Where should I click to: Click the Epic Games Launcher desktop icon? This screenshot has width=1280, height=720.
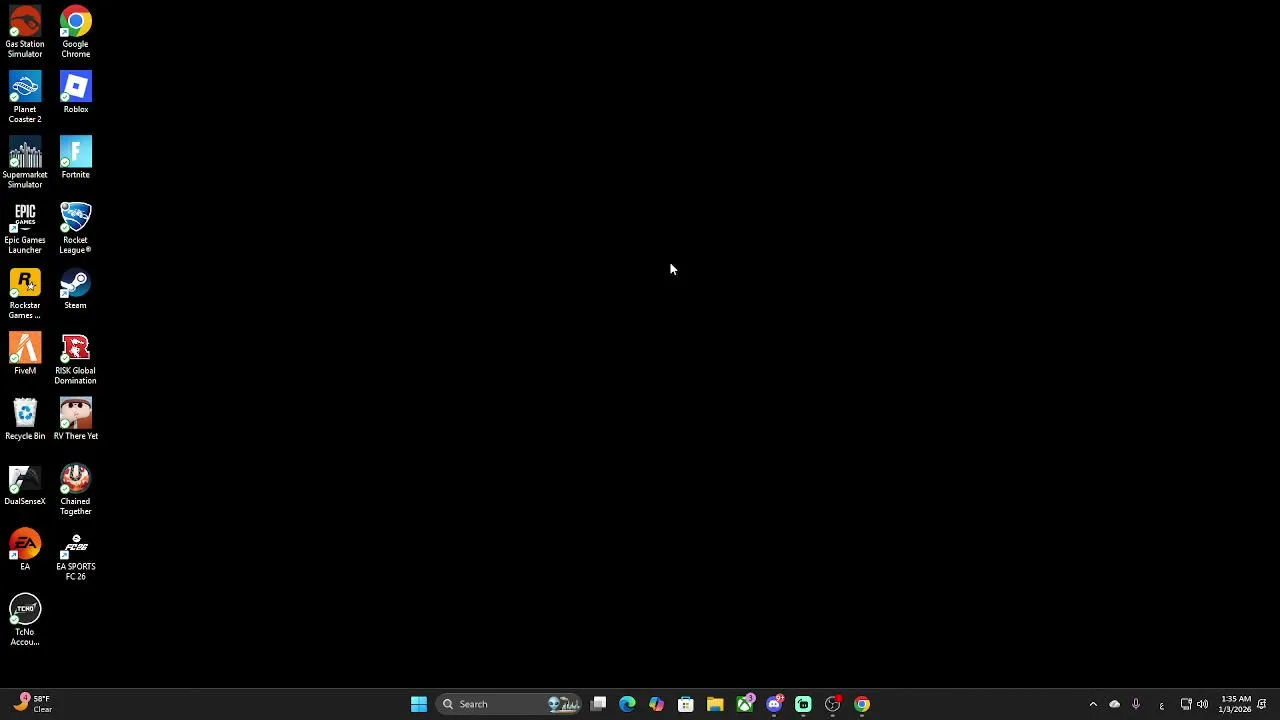[25, 228]
